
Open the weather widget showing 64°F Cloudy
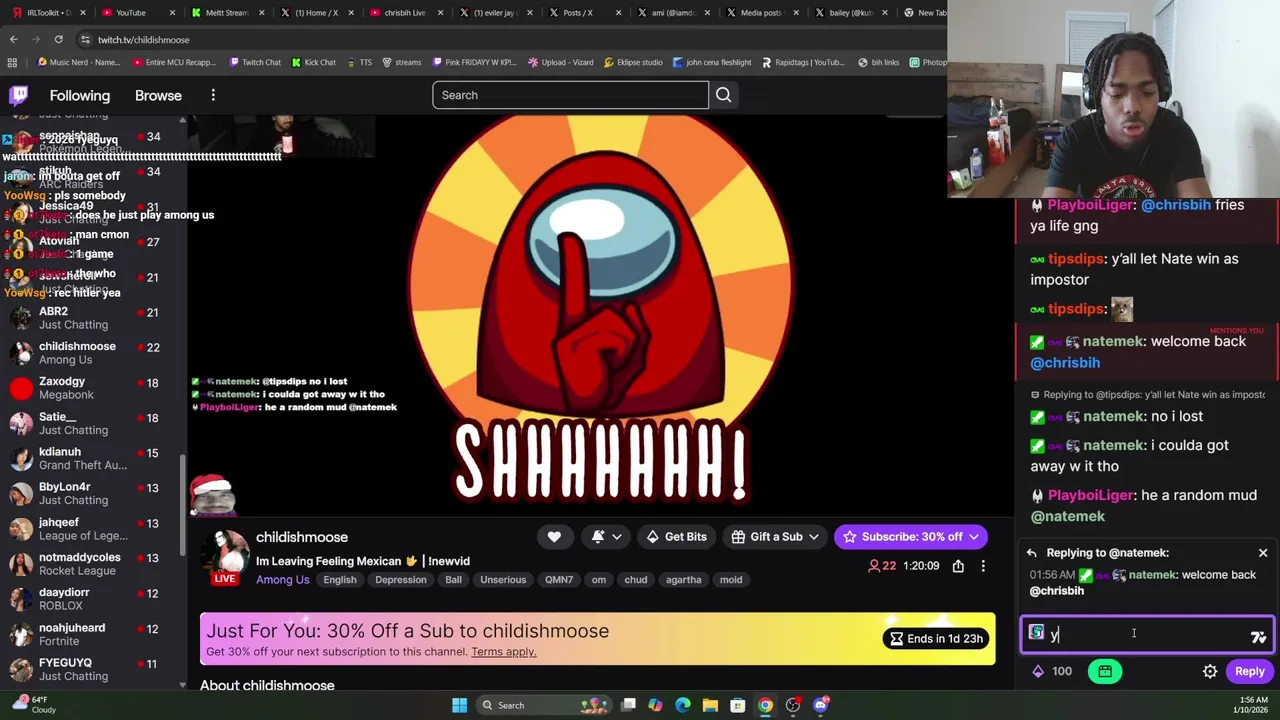(32, 705)
